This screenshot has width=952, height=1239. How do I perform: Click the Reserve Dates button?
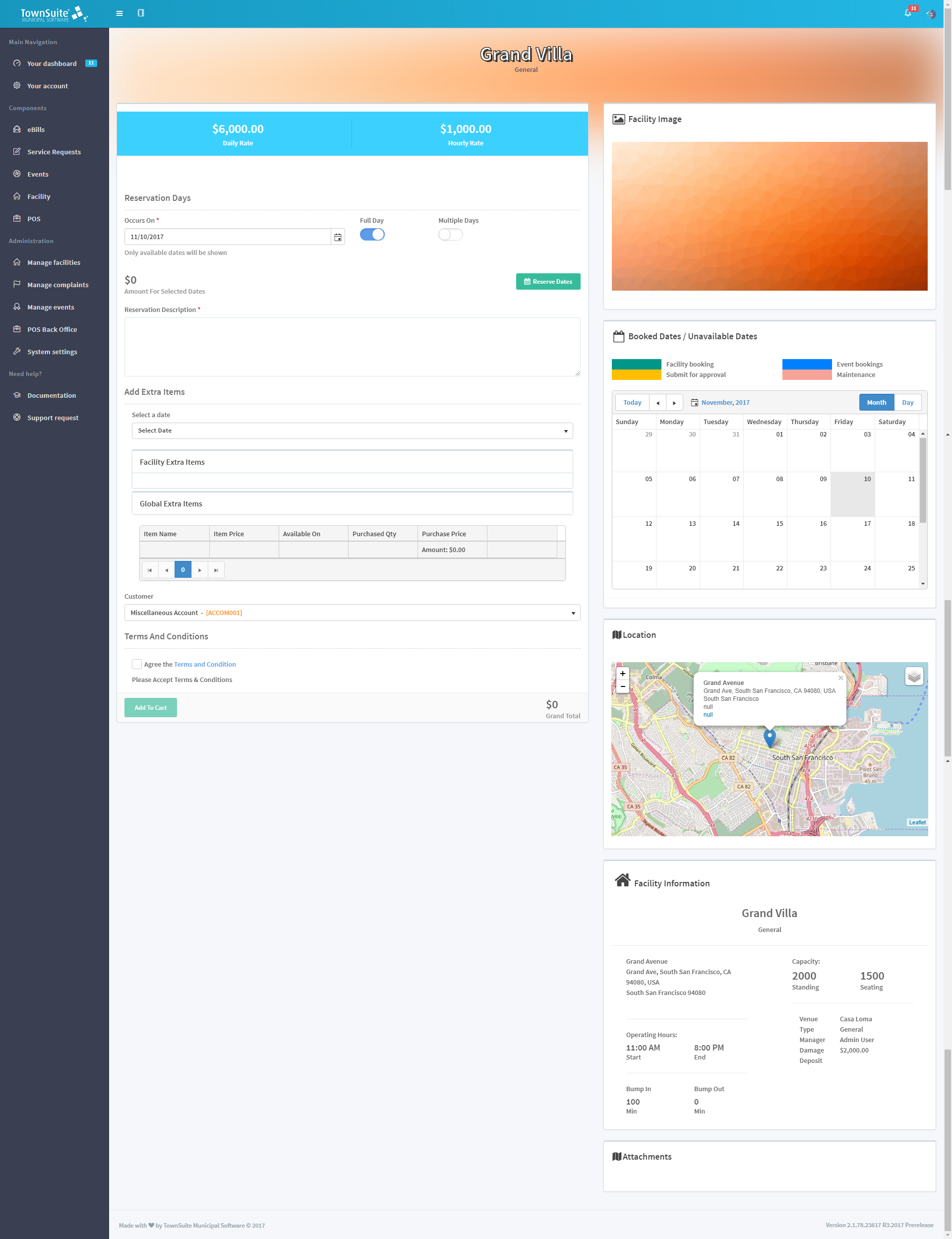(547, 281)
